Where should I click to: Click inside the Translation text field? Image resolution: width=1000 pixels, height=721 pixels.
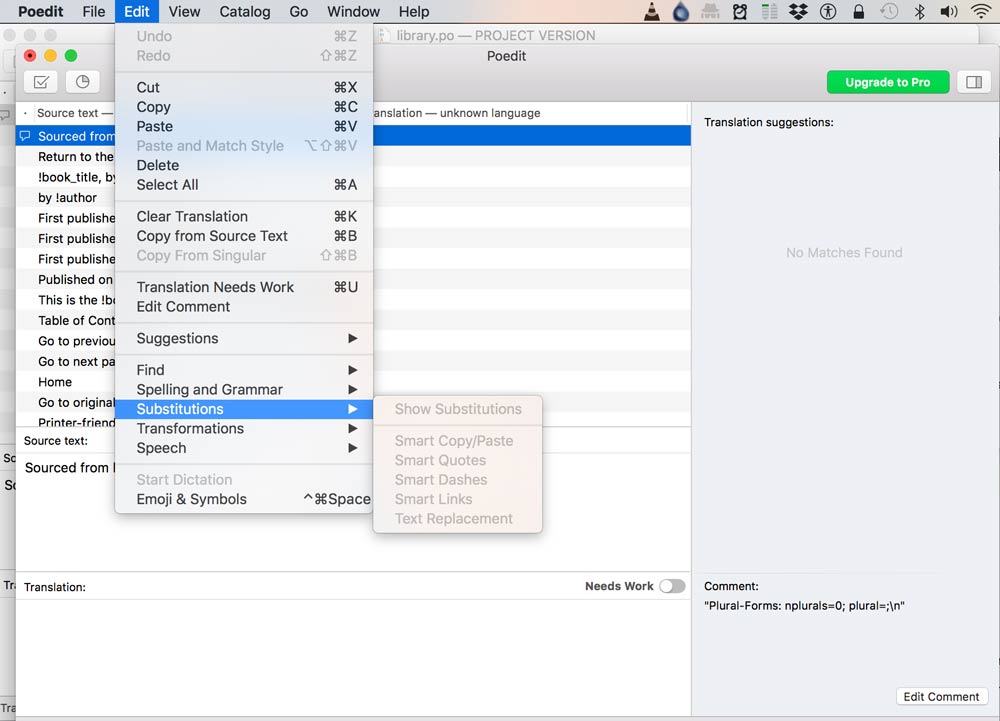tap(353, 657)
